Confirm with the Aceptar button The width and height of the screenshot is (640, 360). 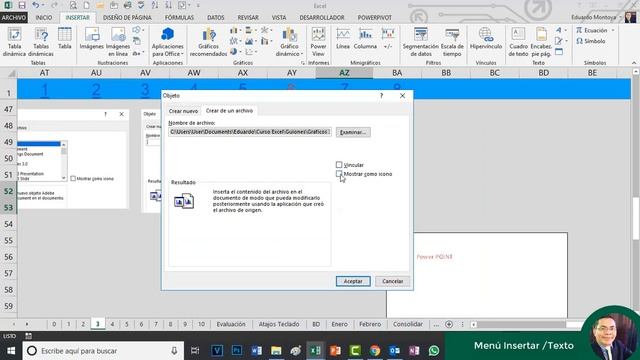pos(353,281)
